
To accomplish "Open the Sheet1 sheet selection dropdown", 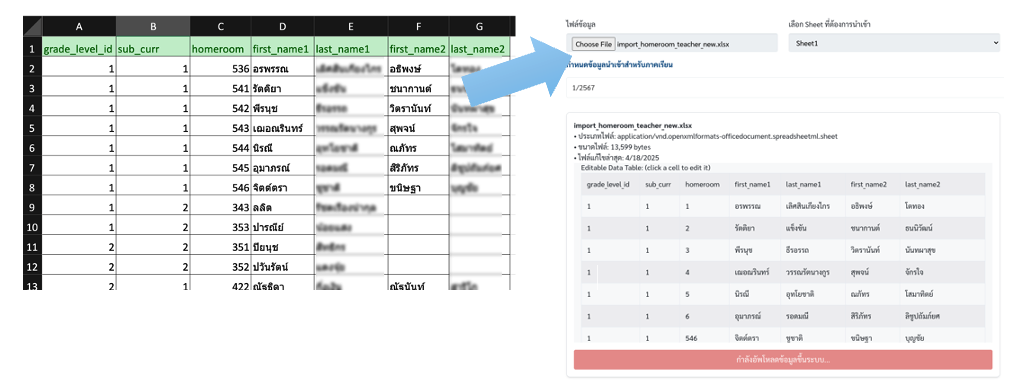I will tap(894, 43).
